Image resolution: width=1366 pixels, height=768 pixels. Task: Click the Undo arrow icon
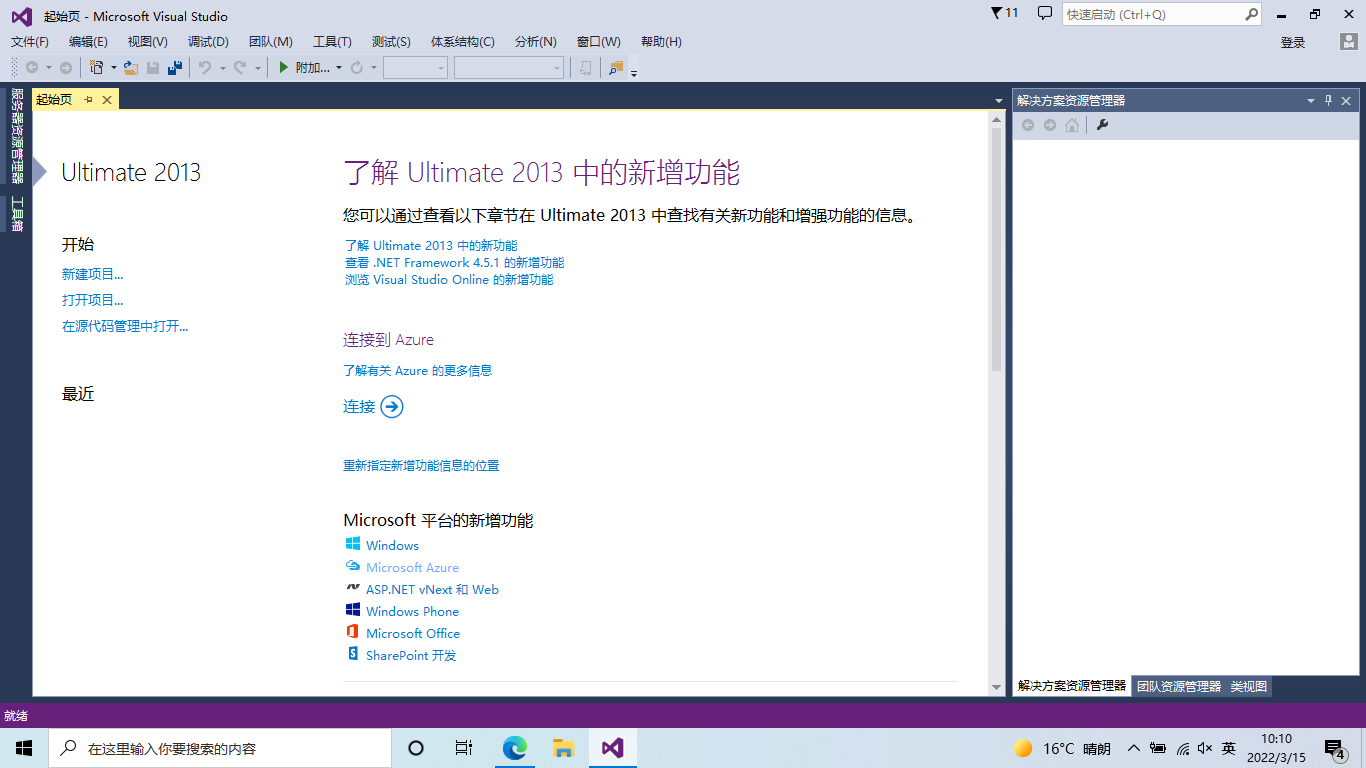(205, 67)
